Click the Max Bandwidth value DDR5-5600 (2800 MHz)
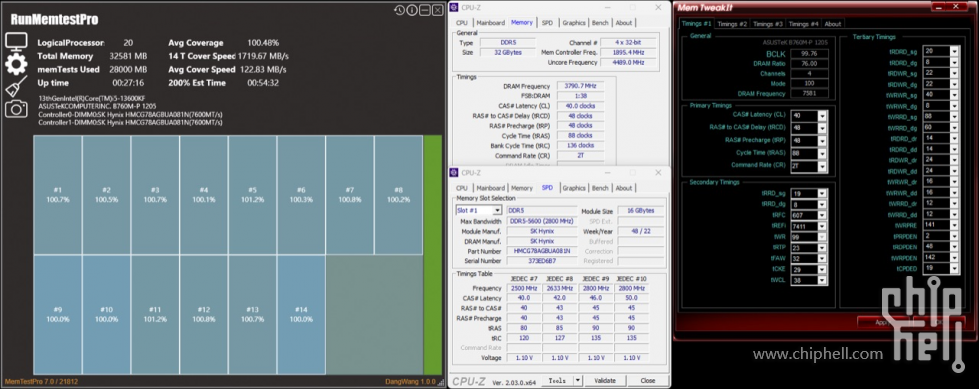 541,221
